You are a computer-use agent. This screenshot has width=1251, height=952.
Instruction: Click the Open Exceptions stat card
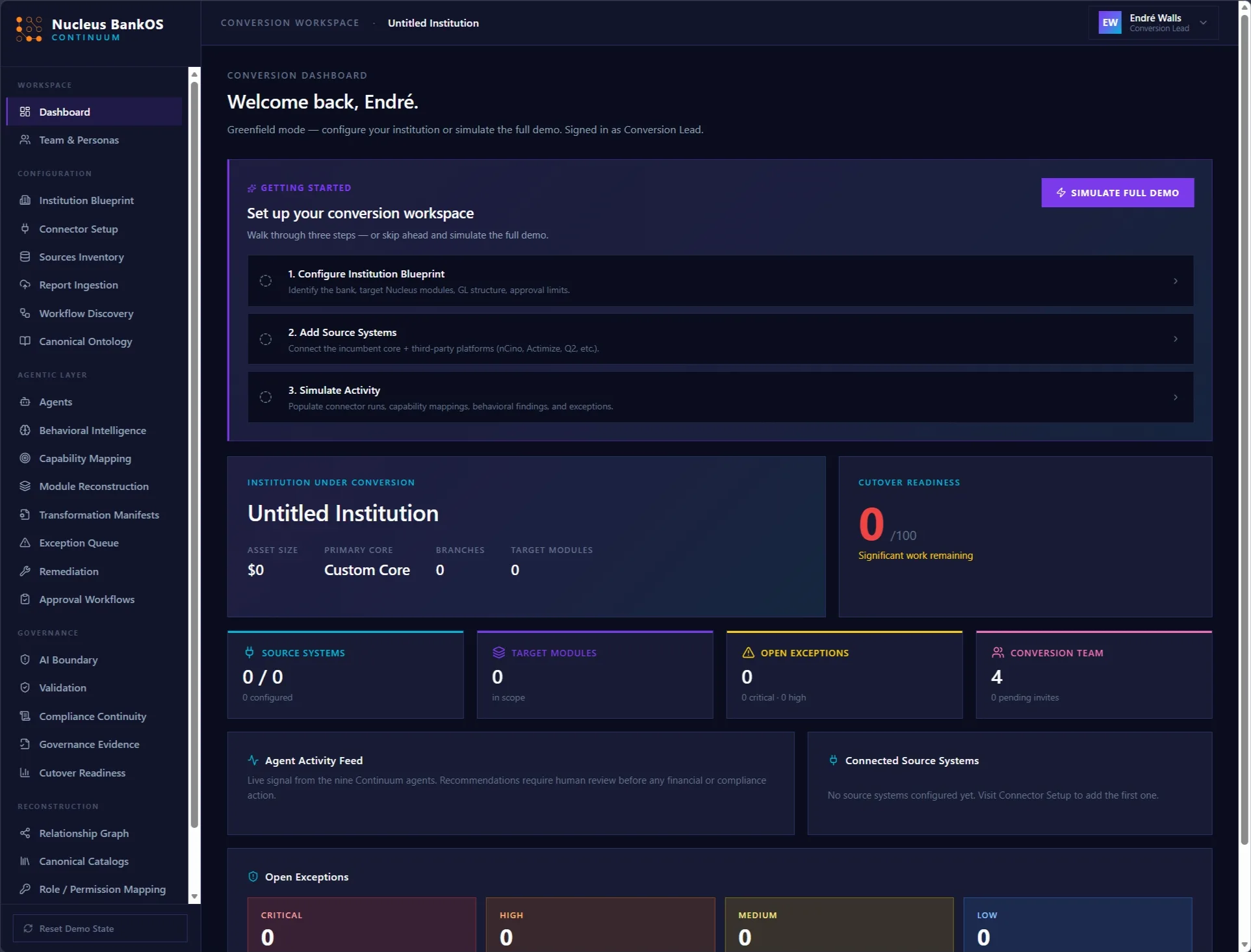click(844, 675)
